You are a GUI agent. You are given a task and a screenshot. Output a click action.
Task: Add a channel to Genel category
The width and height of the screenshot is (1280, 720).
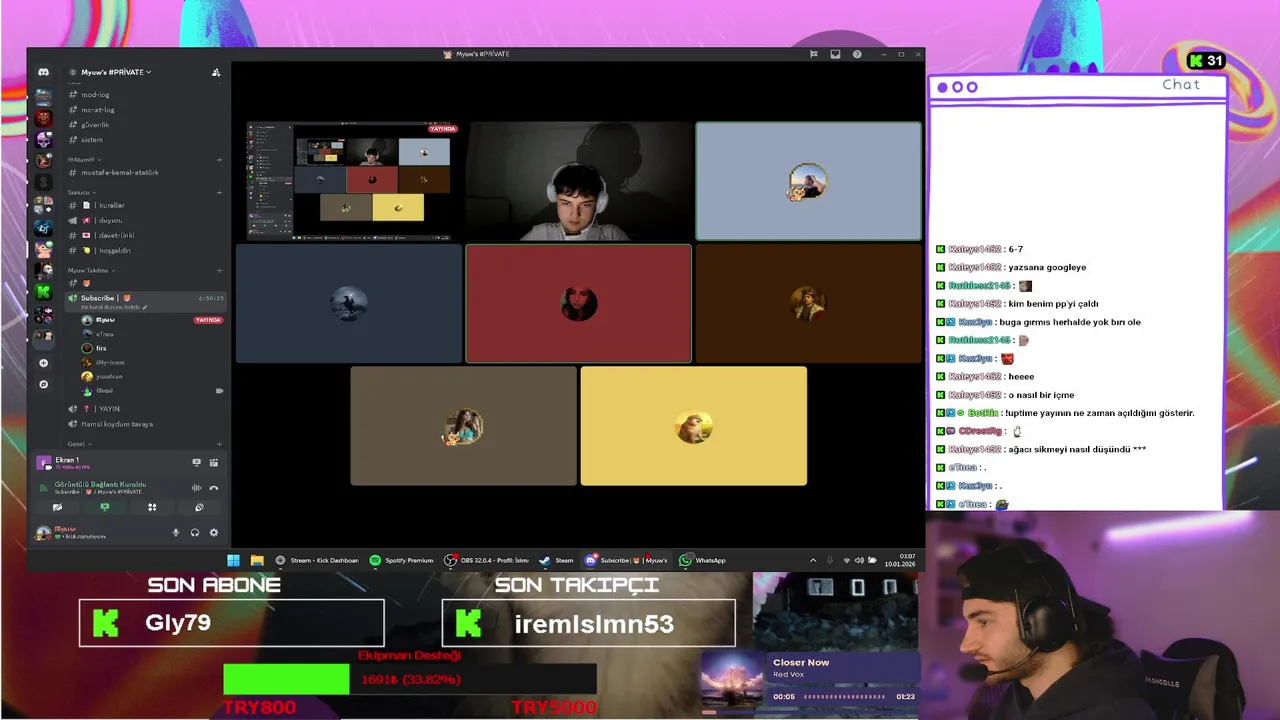[x=219, y=444]
